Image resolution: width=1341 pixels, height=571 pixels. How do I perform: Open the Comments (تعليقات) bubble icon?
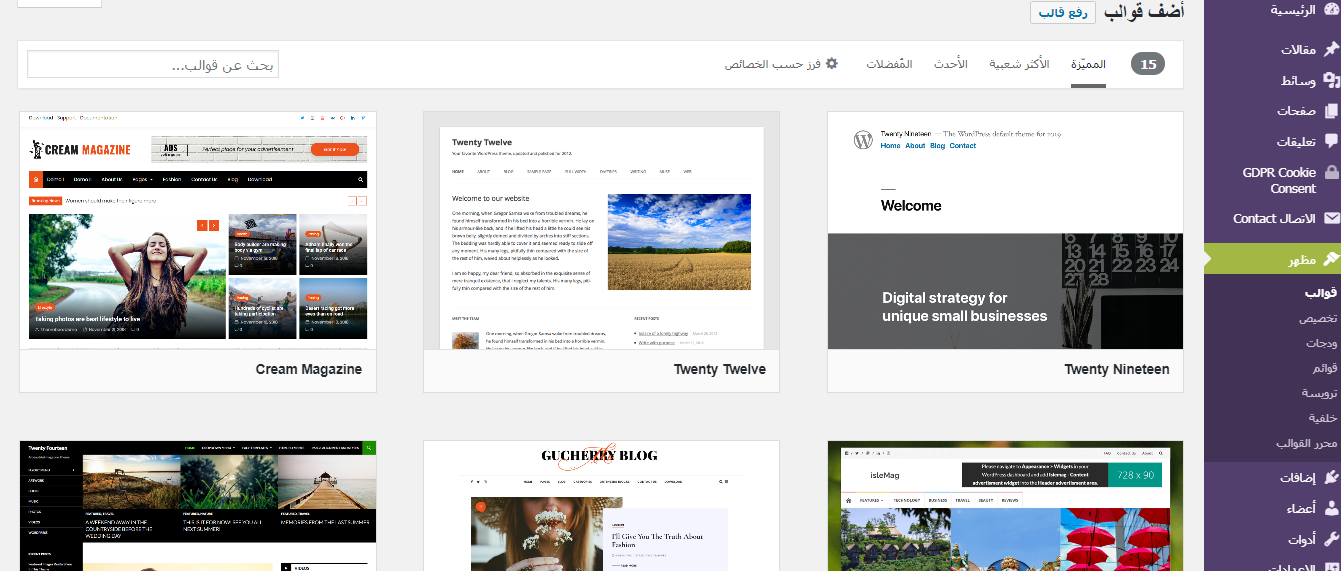1330,141
